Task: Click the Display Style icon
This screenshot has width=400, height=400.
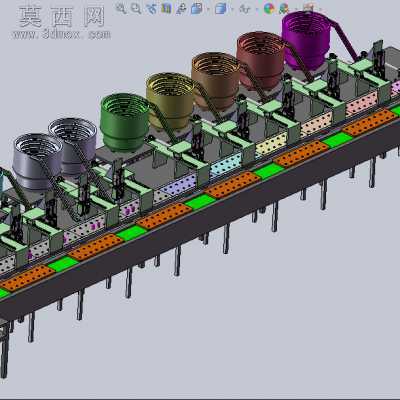Action: (x=221, y=8)
